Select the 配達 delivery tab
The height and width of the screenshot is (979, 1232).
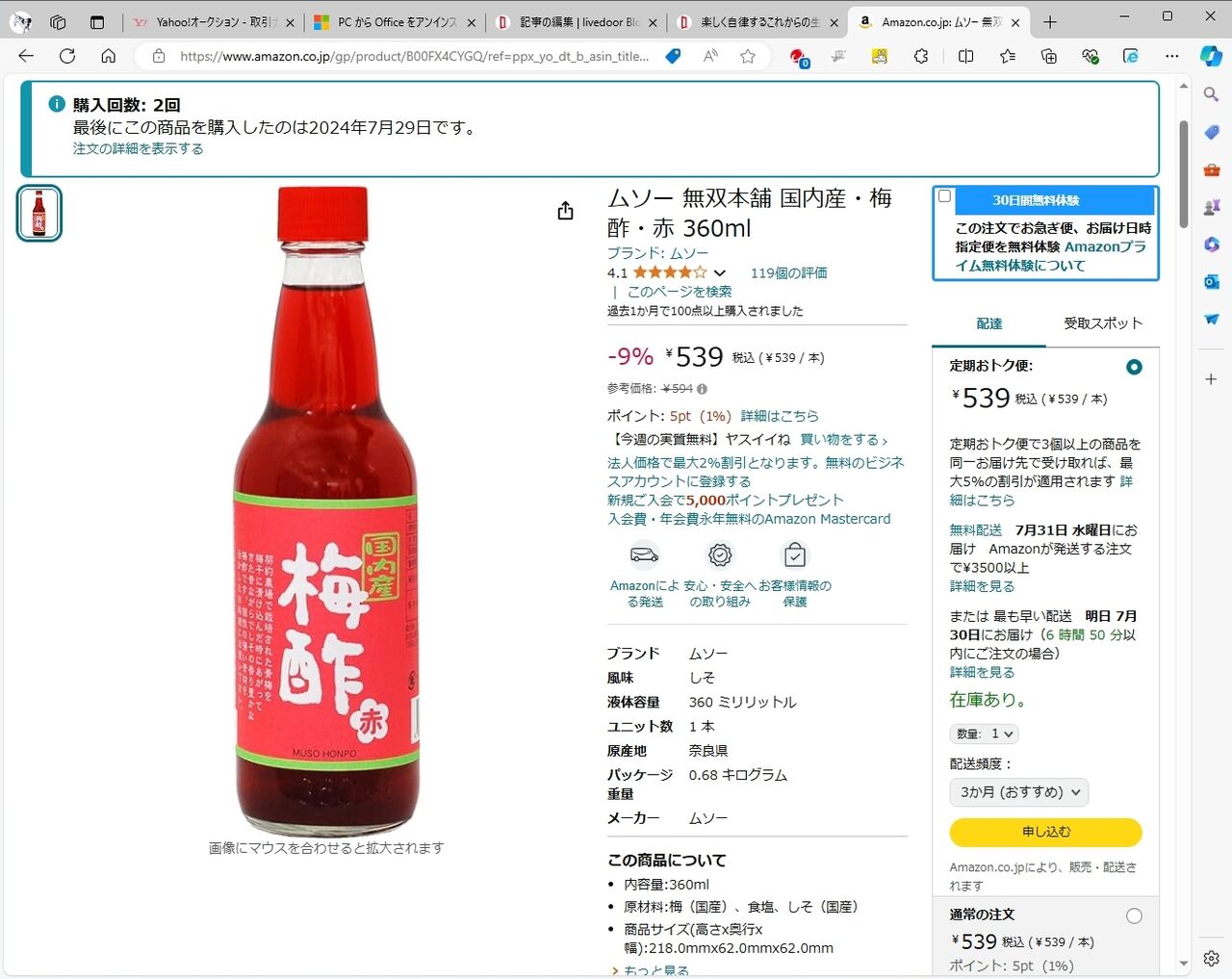tap(988, 324)
